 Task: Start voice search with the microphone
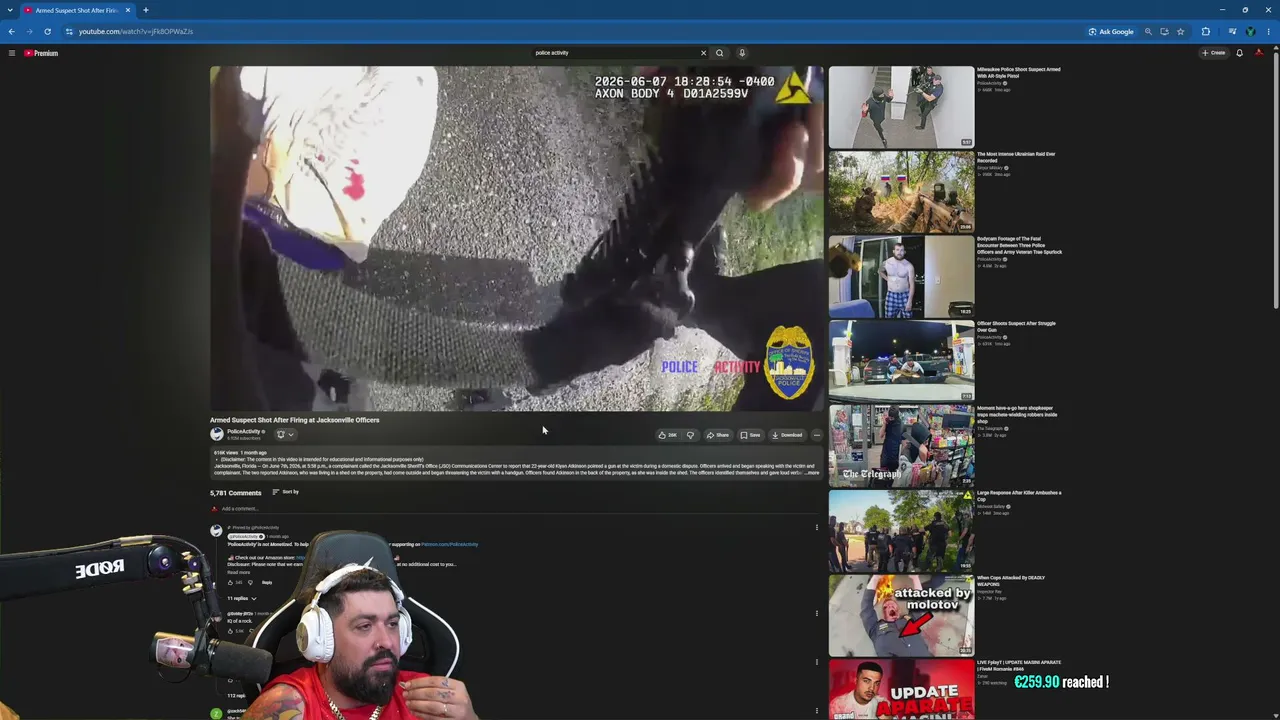click(742, 53)
